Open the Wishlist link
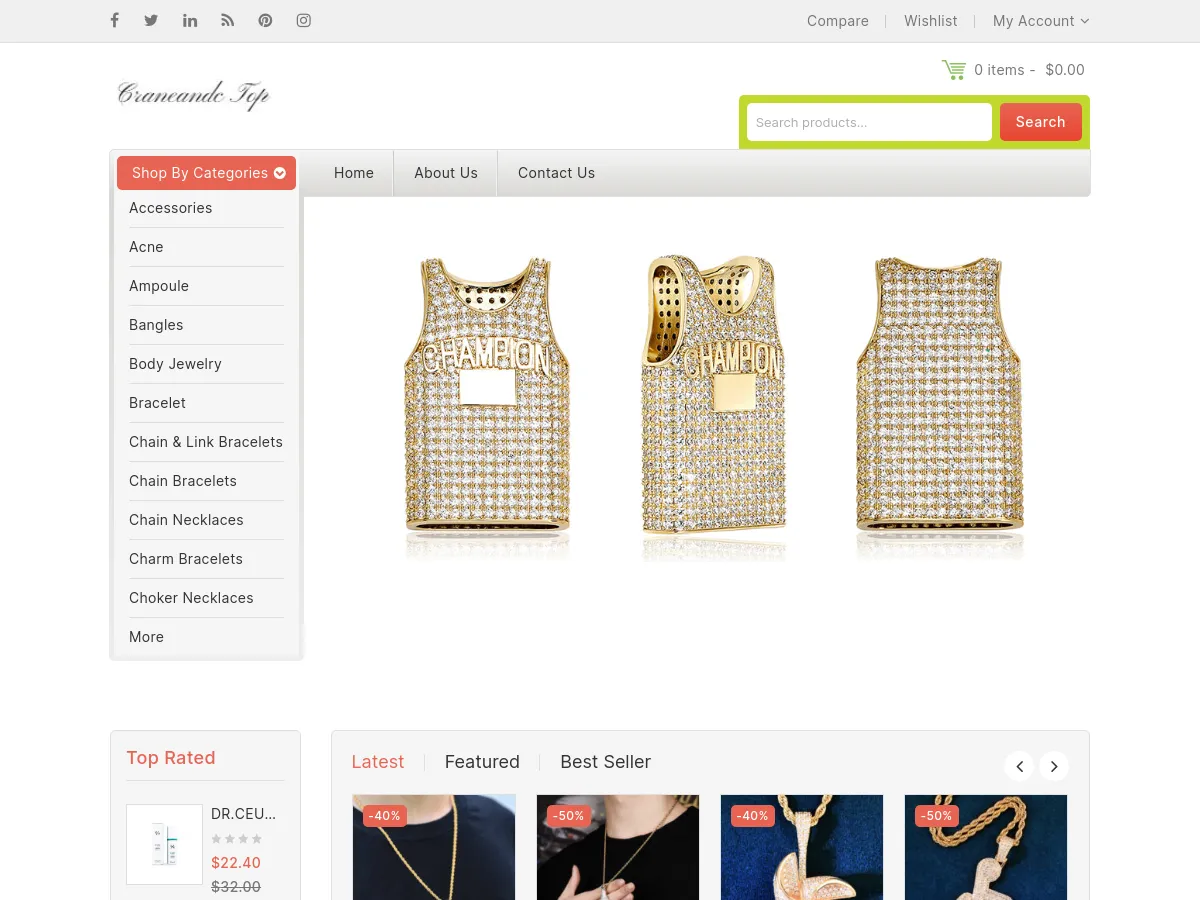The image size is (1200, 900). tap(930, 21)
